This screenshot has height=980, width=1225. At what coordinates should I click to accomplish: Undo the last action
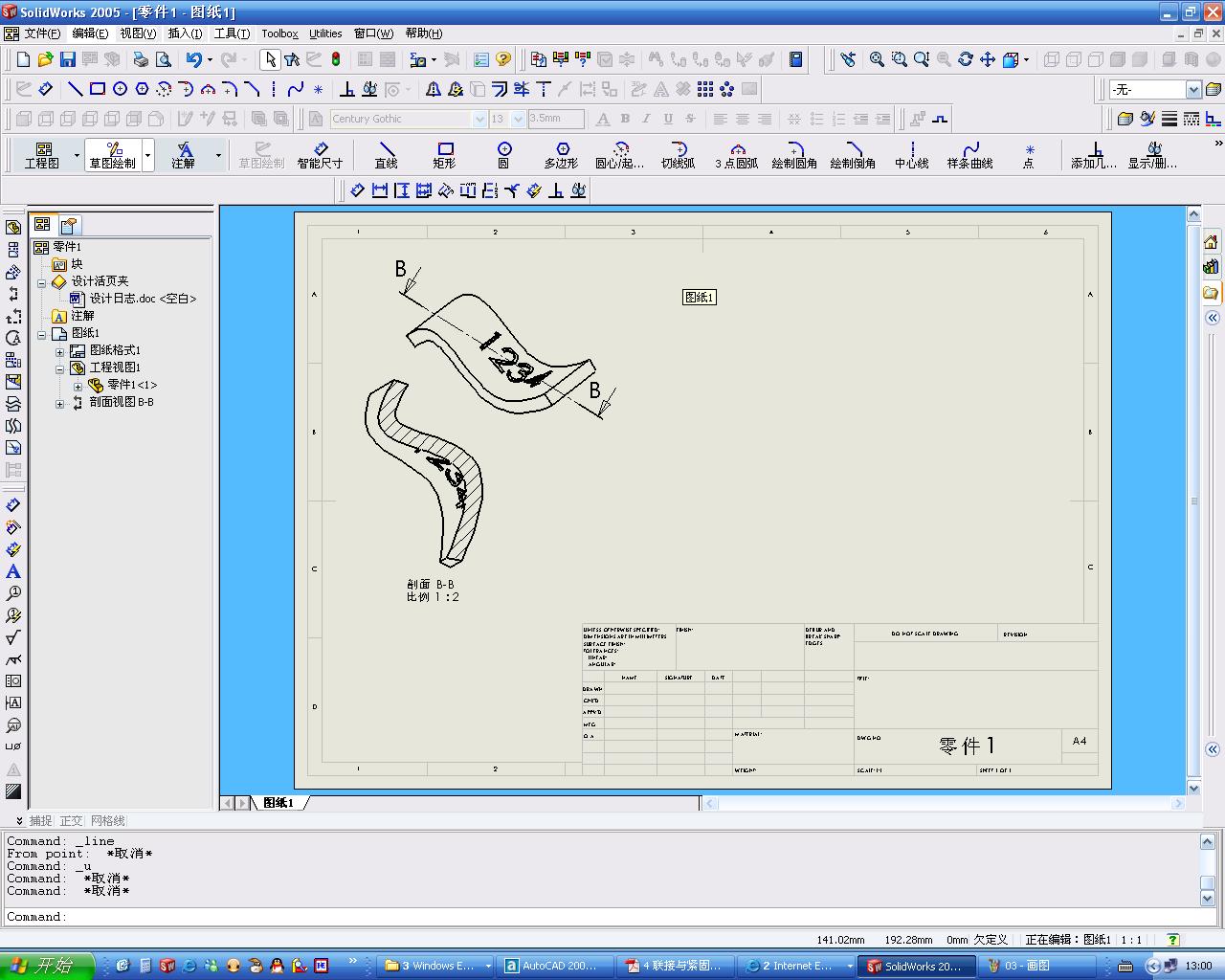(193, 59)
